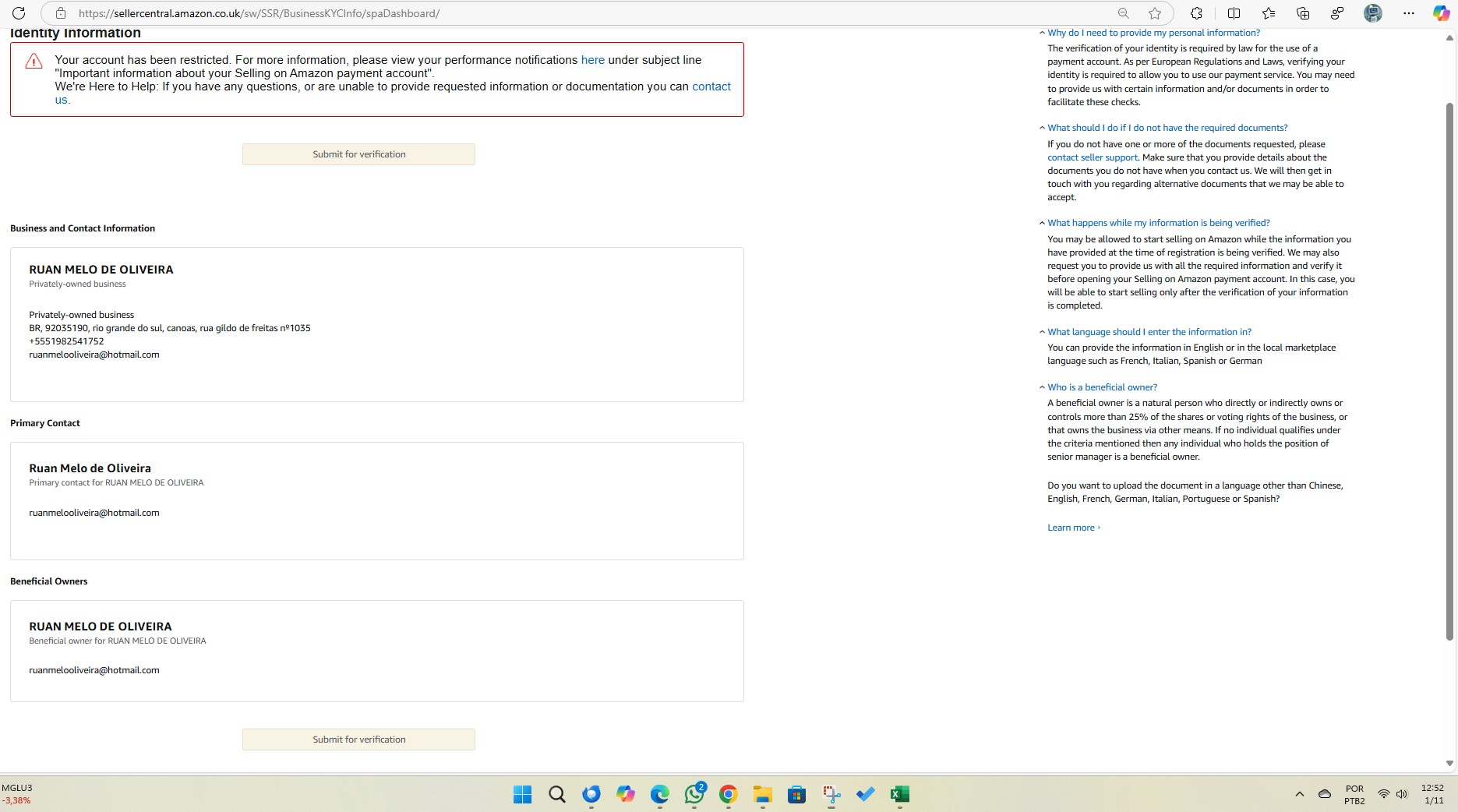Click the POR PTB2 keyboard language indicator
This screenshot has width=1458, height=812.
point(1354,794)
